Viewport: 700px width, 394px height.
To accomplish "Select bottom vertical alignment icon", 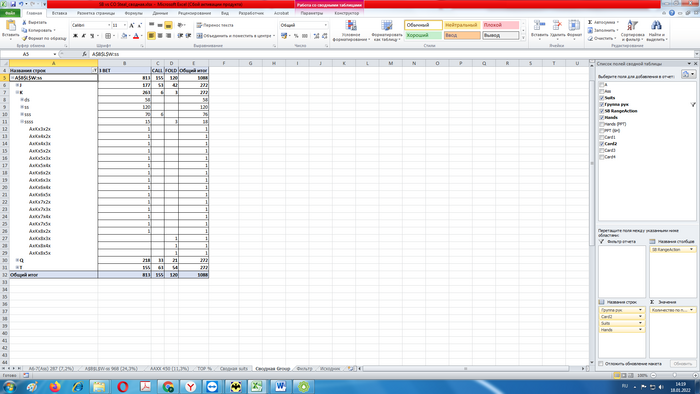I will [x=168, y=25].
